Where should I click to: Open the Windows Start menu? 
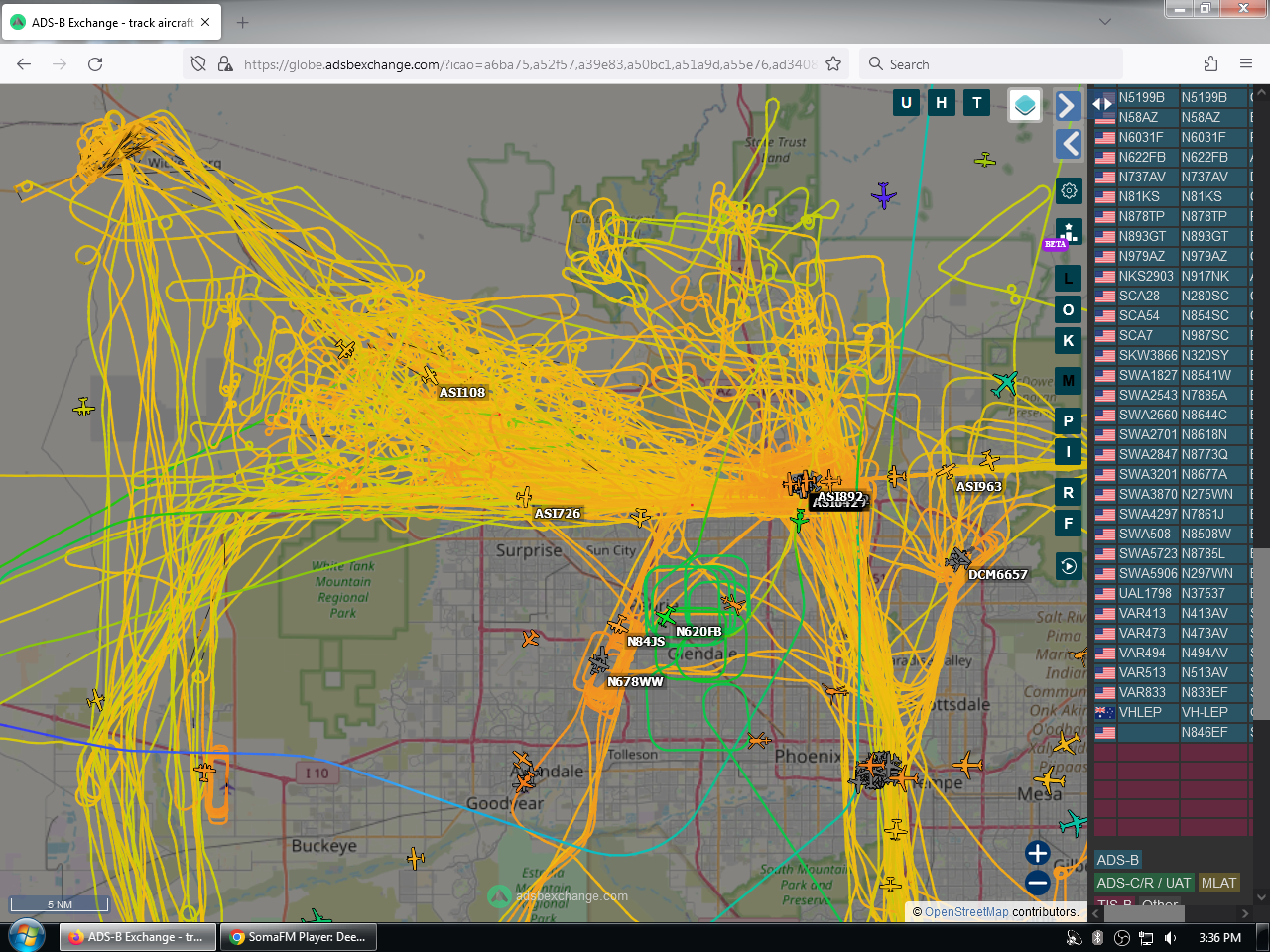pyautogui.click(x=27, y=936)
